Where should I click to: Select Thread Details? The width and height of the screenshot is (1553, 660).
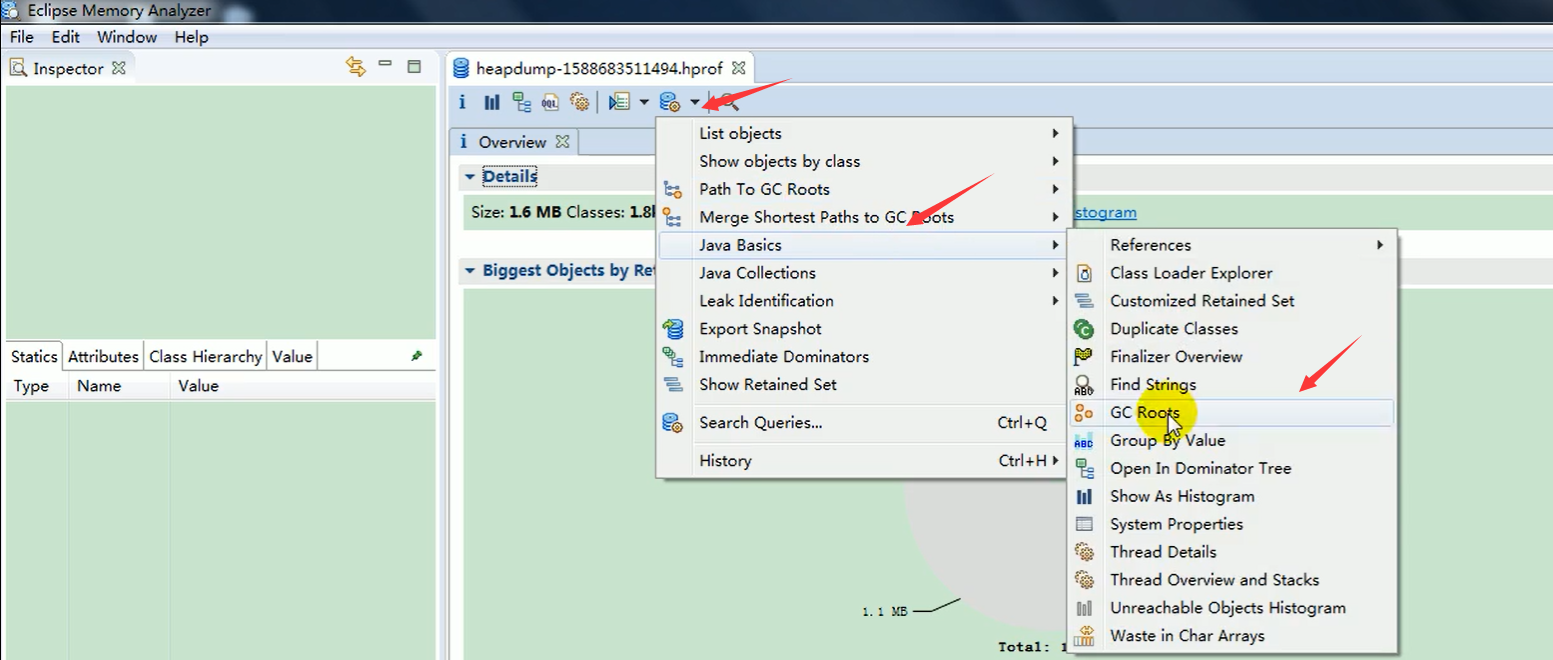(x=1232, y=552)
